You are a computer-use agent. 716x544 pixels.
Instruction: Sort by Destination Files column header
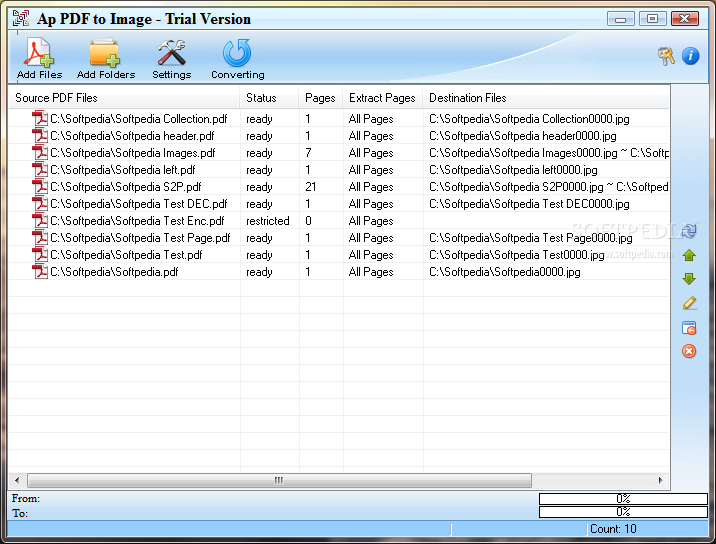[x=546, y=98]
